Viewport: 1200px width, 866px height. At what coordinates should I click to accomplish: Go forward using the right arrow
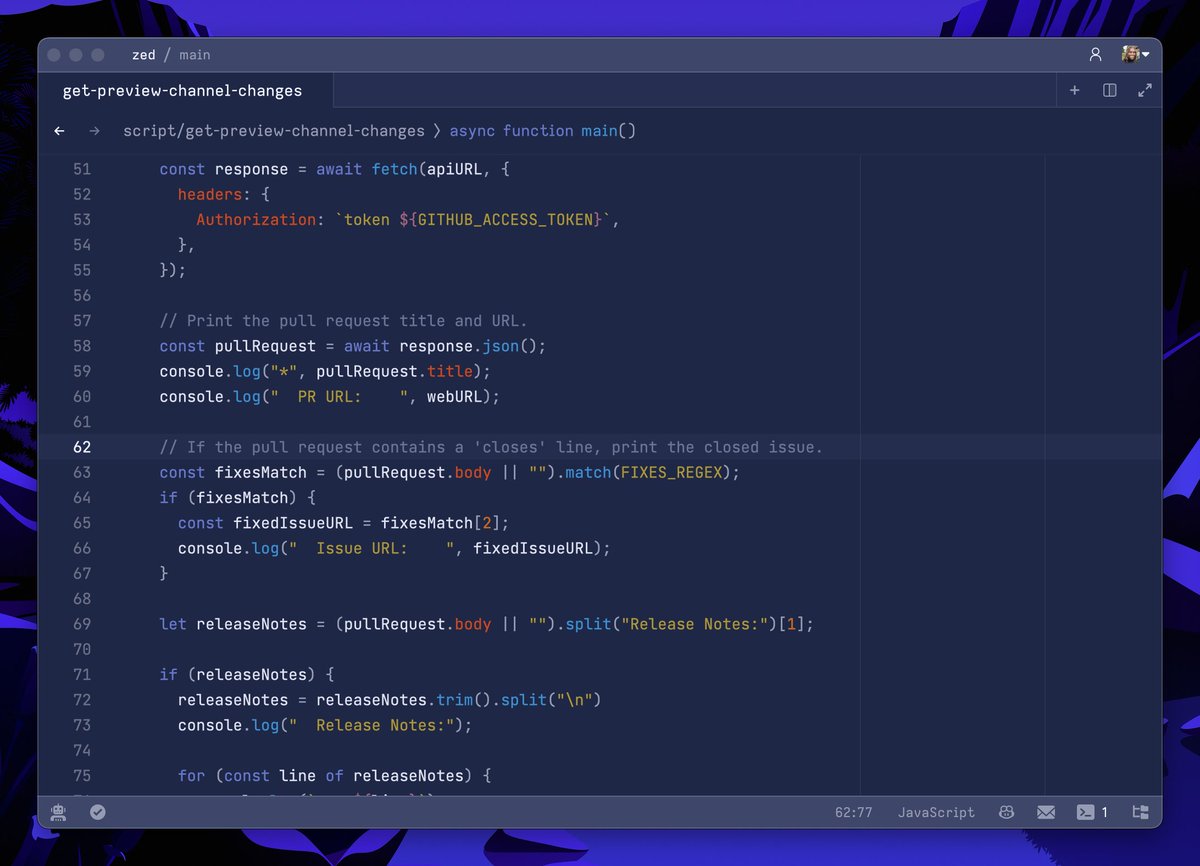94,131
